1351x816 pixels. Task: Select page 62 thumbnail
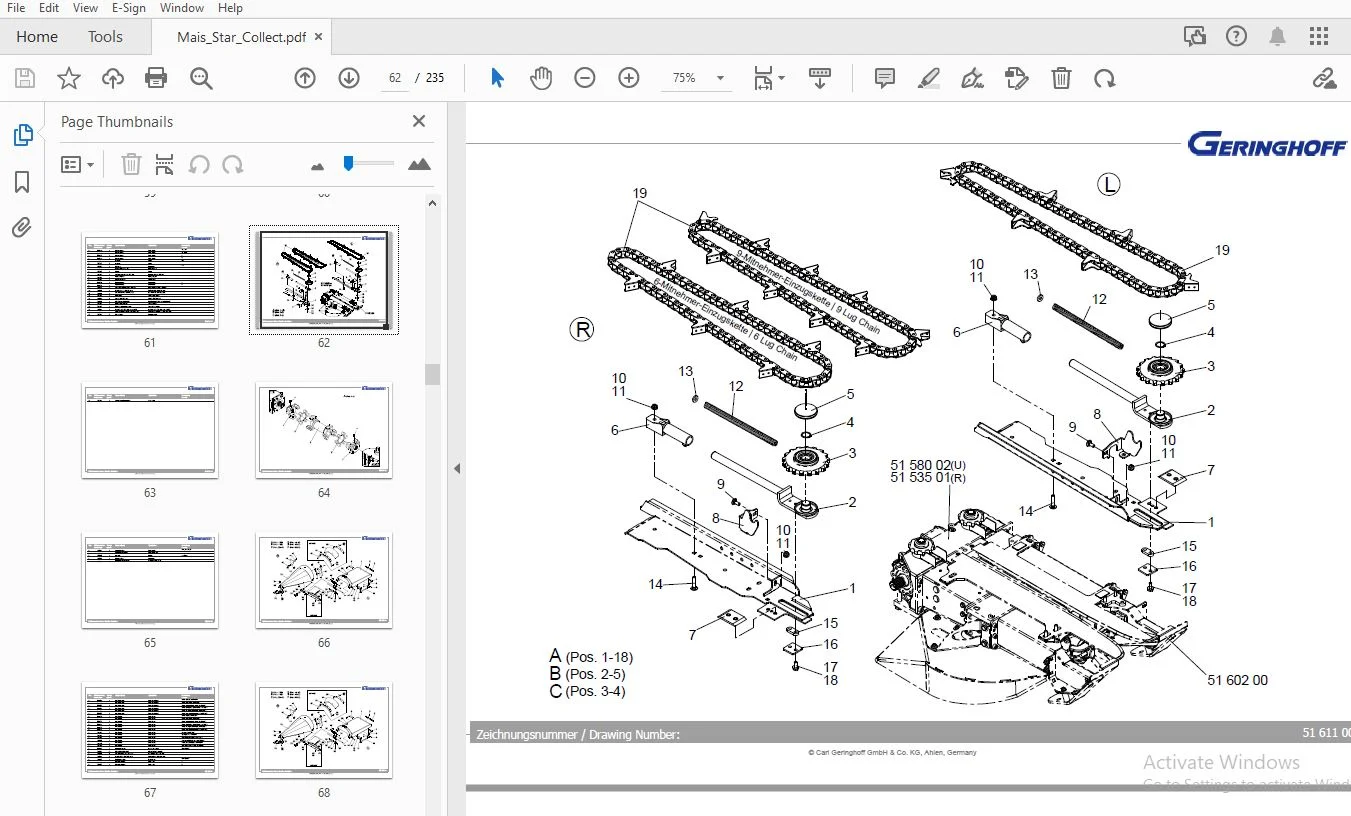tap(324, 281)
